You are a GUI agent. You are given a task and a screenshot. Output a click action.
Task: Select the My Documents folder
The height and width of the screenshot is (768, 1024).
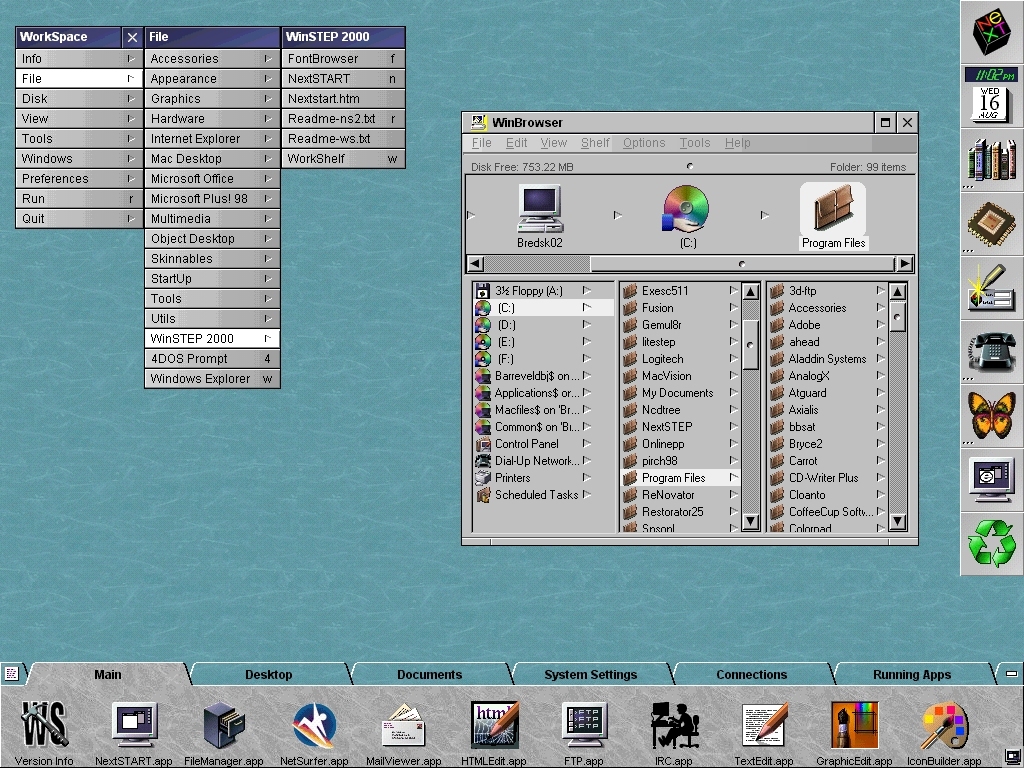[x=680, y=392]
